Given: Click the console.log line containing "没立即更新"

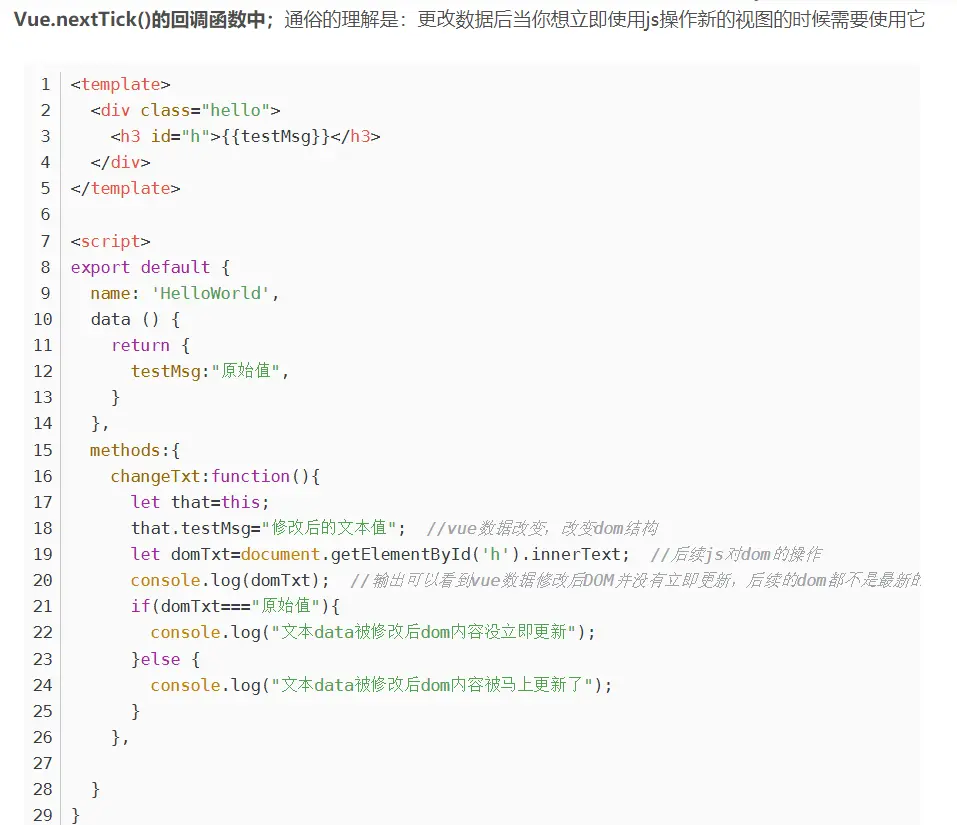Looking at the screenshot, I should (373, 632).
